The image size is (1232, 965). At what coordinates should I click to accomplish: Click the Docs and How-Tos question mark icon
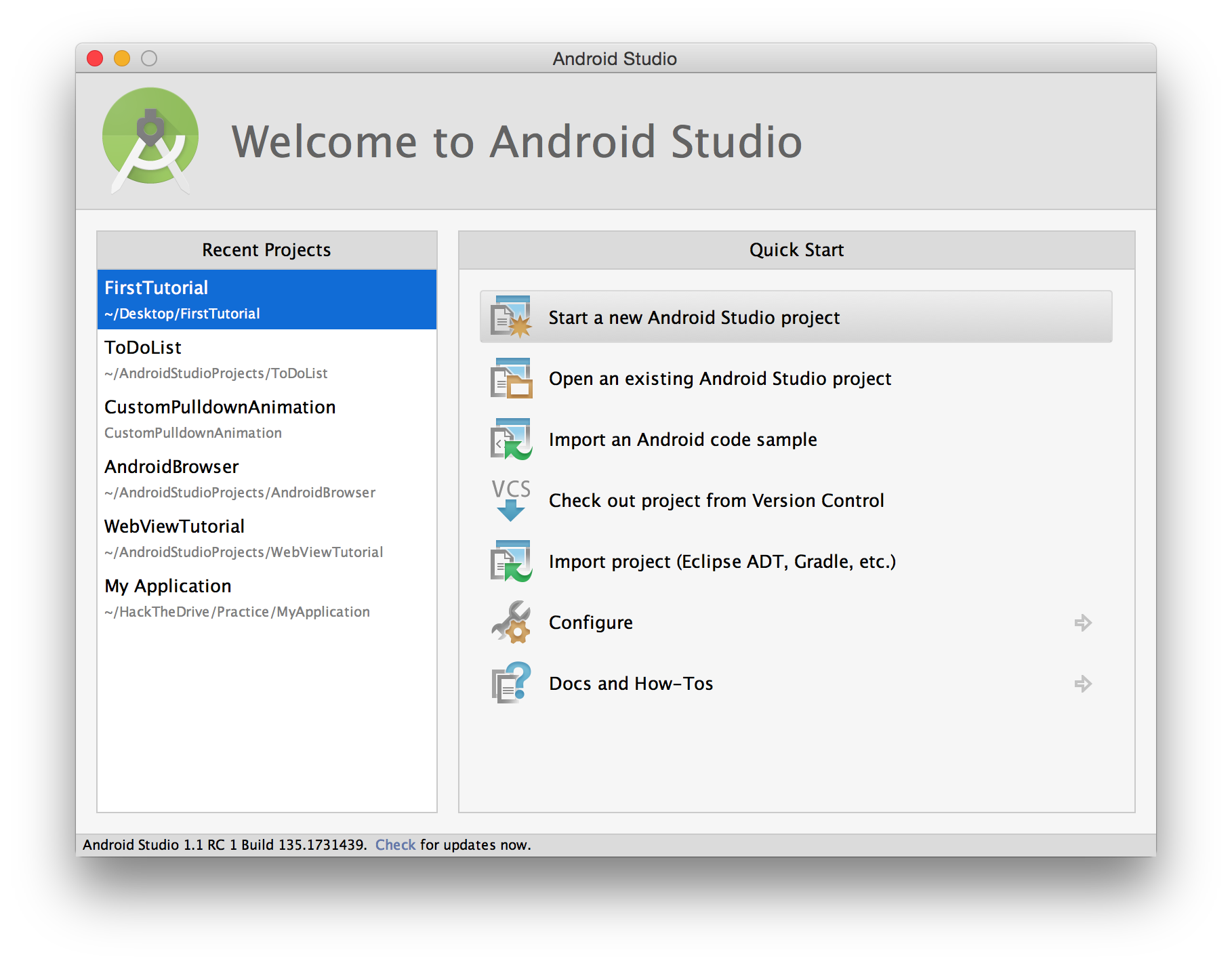click(511, 683)
